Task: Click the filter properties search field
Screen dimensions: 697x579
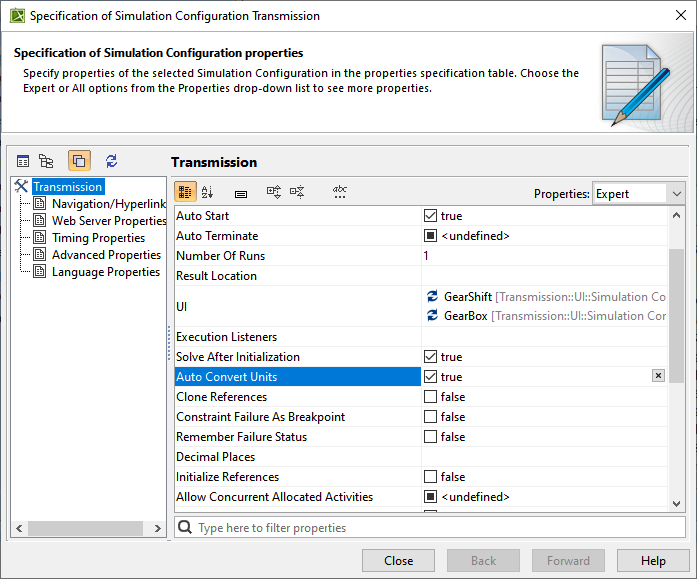Action: 430,527
